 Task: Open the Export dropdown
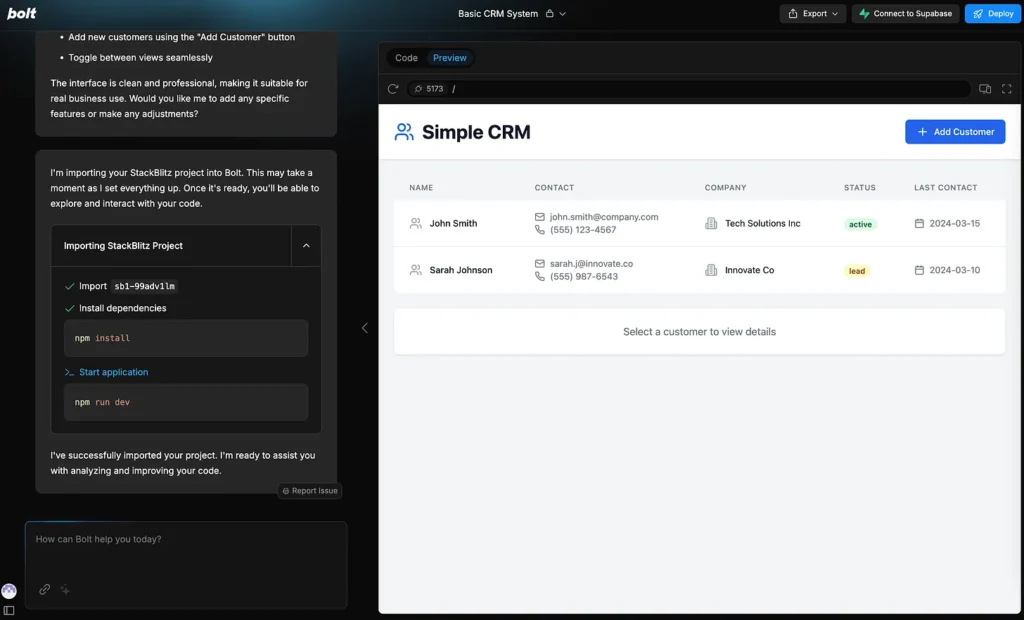(x=812, y=14)
